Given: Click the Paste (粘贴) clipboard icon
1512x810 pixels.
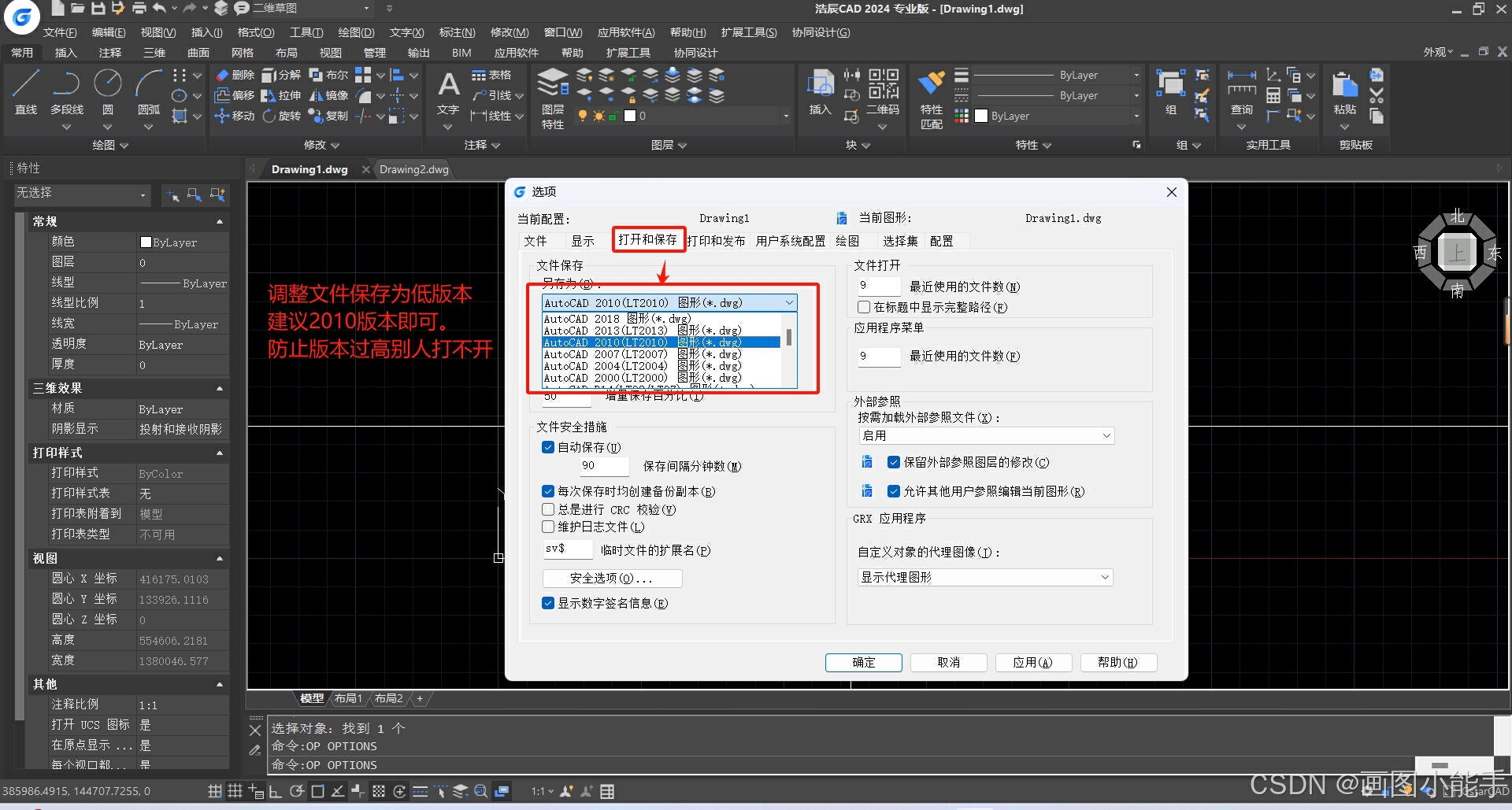Looking at the screenshot, I should pyautogui.click(x=1345, y=92).
